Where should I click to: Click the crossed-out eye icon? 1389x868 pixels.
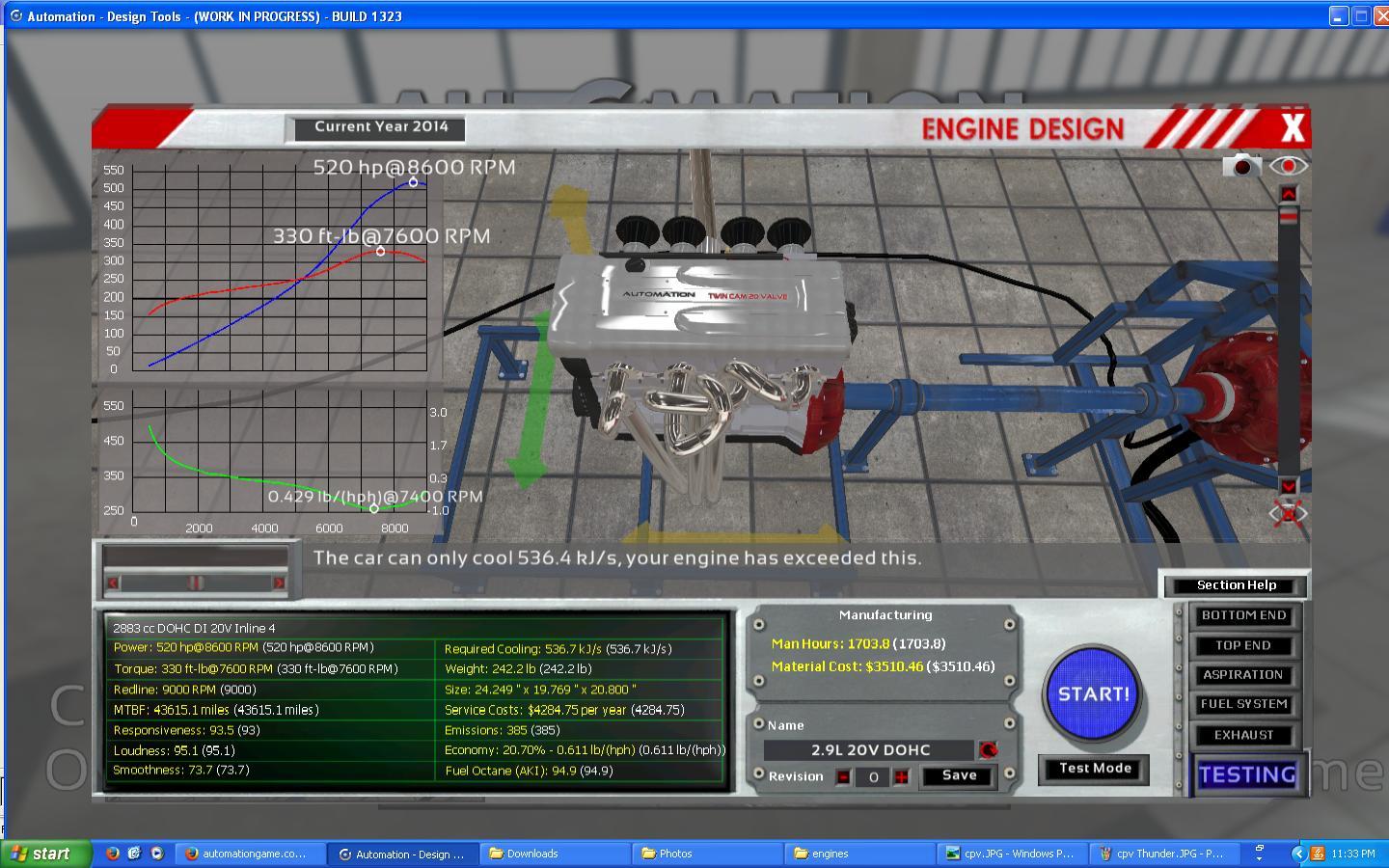click(1288, 512)
